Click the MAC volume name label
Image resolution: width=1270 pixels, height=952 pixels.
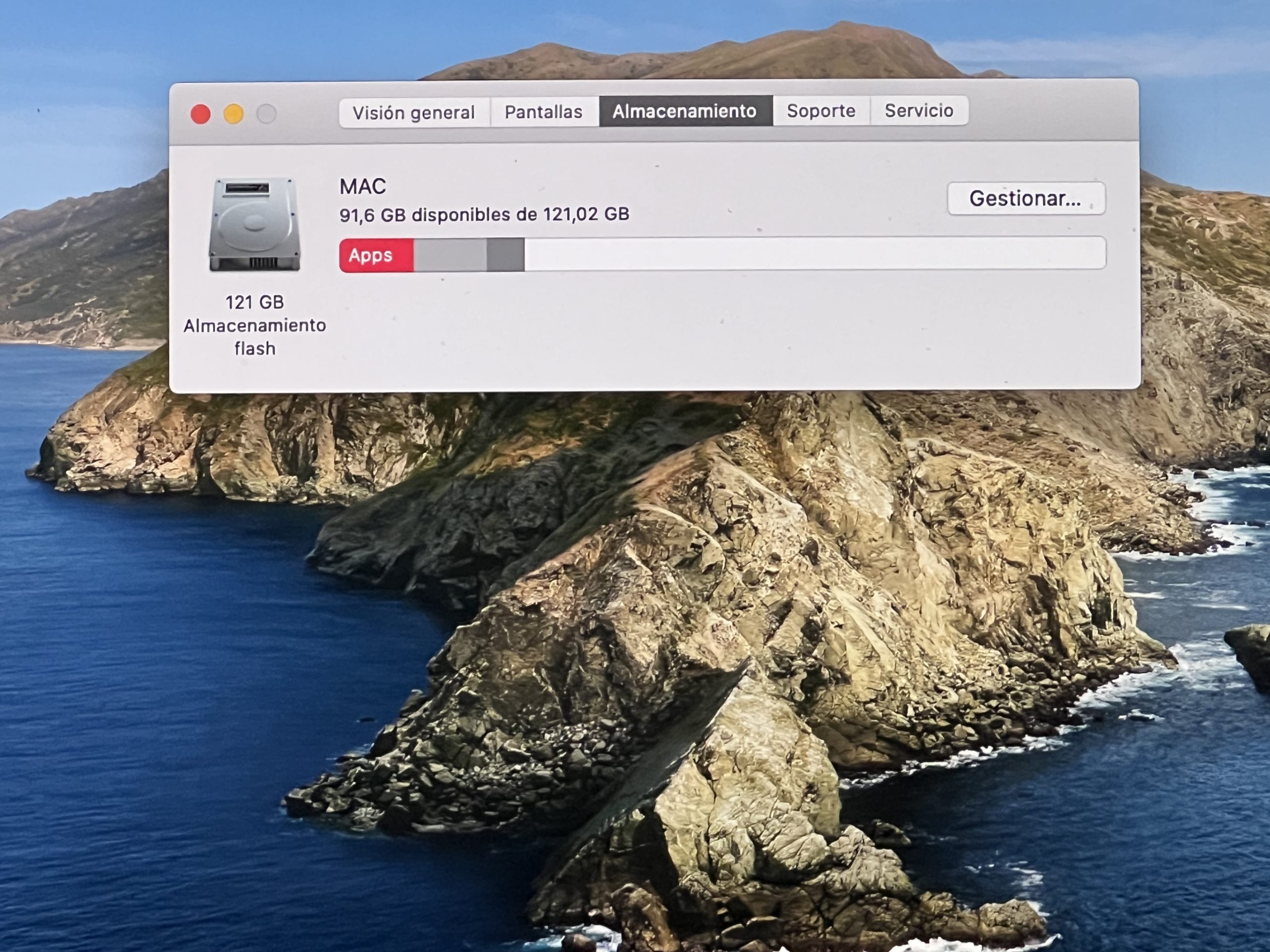click(363, 186)
